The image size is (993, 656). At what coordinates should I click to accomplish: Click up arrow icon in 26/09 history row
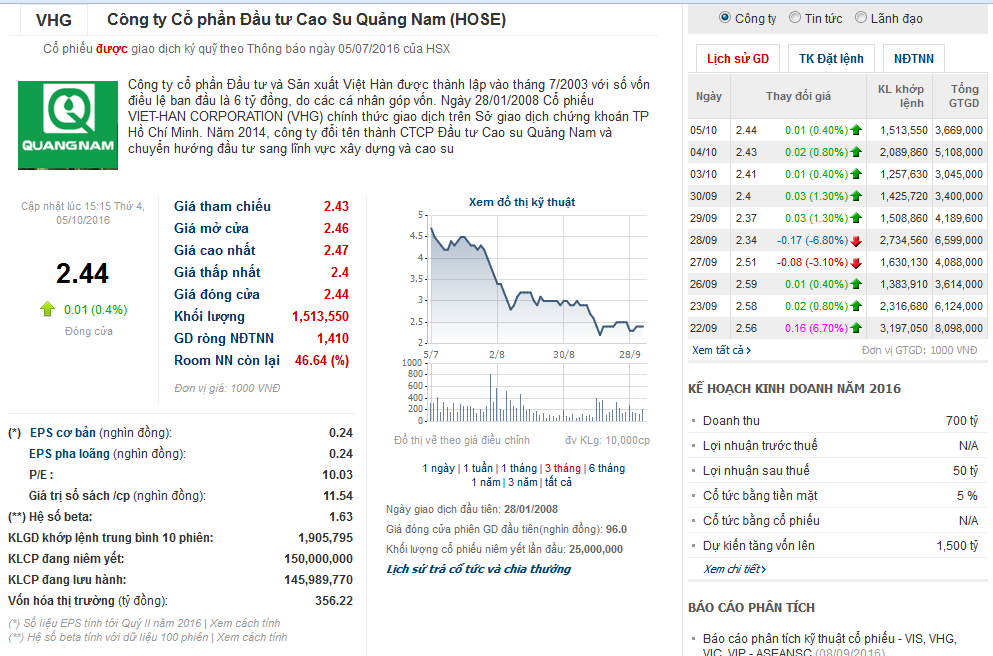[x=856, y=284]
